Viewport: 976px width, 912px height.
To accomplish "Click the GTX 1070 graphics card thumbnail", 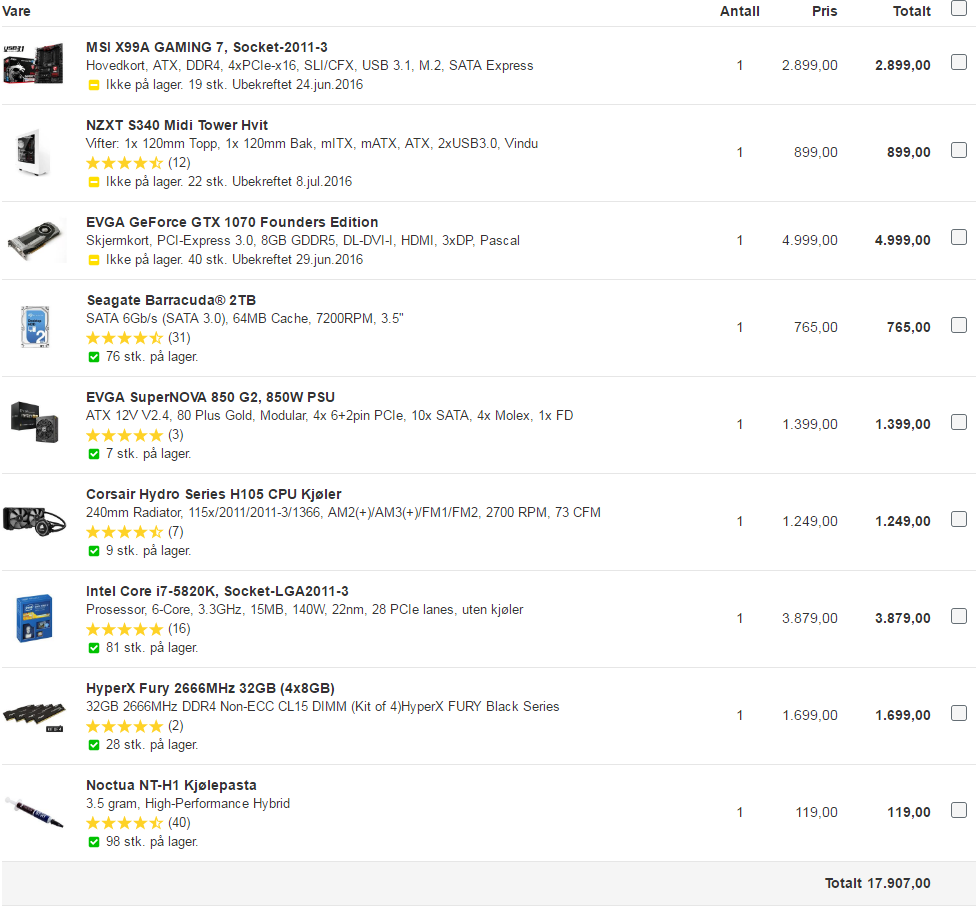I will (x=35, y=240).
